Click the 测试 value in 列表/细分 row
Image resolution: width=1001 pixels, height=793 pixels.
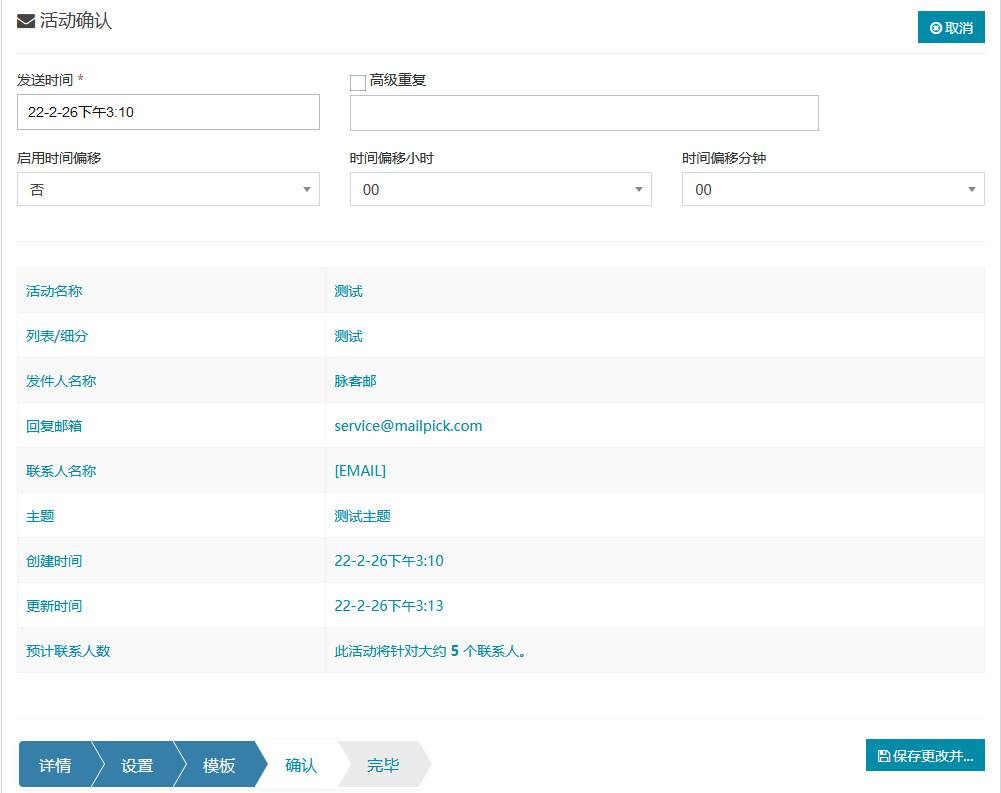[349, 336]
